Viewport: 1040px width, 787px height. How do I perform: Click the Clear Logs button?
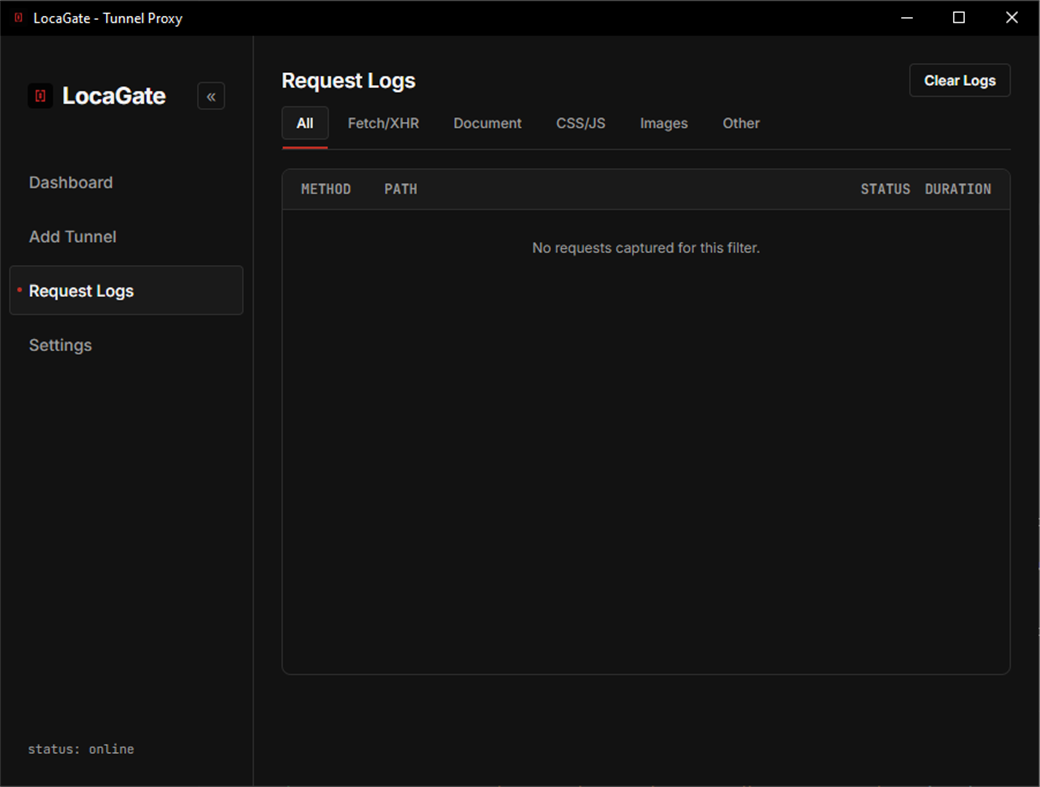point(960,80)
